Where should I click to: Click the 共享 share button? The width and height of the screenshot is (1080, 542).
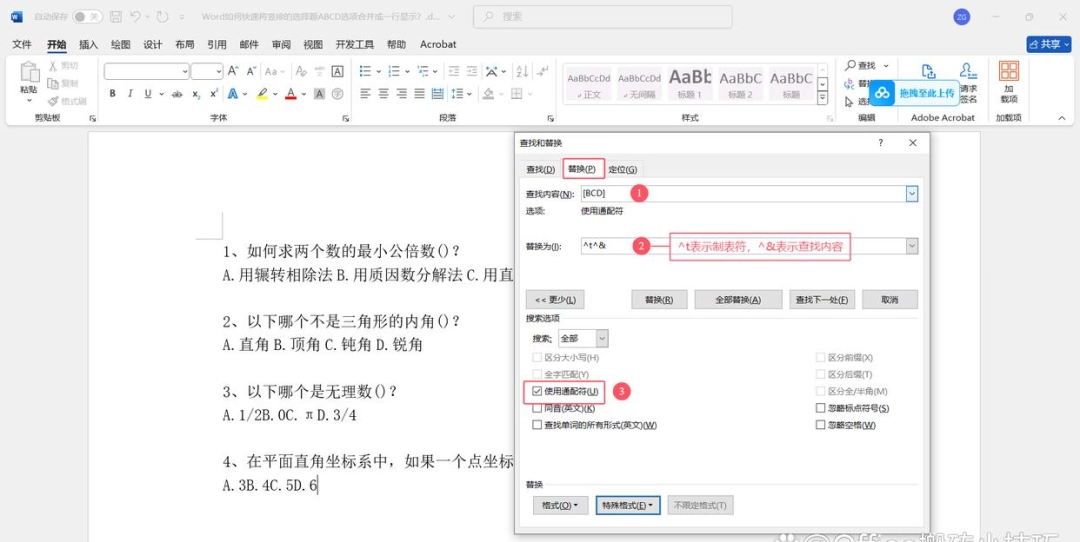(x=1048, y=44)
